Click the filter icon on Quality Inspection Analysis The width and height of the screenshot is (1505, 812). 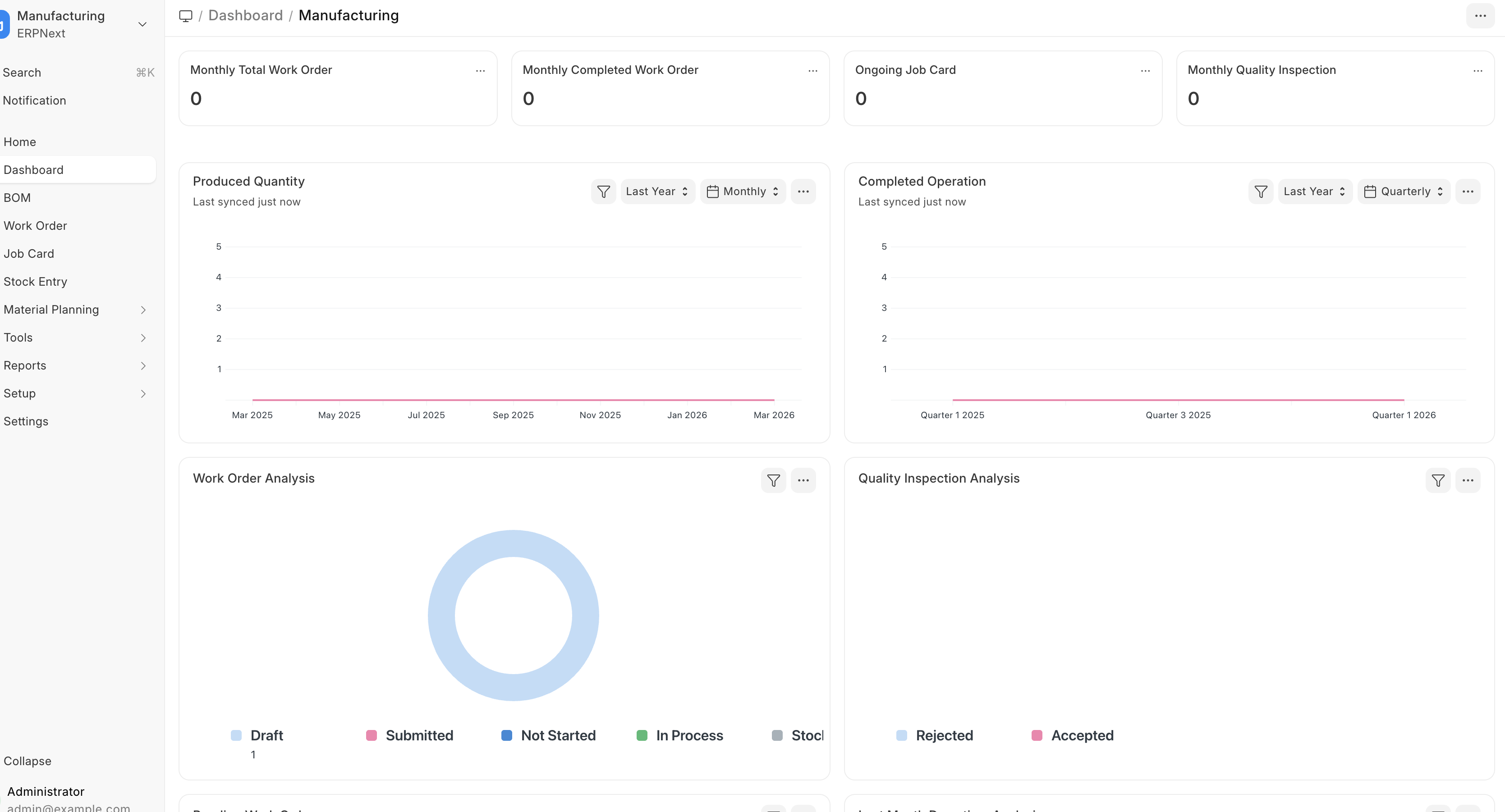(1438, 480)
